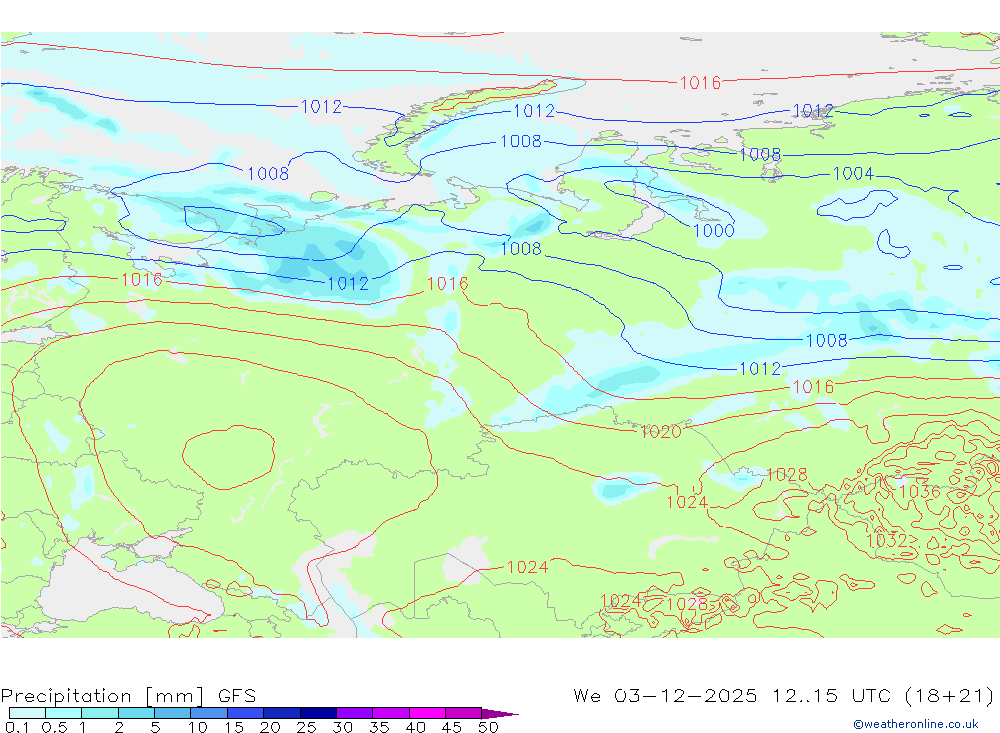Screen dimensions: 1000x733
Task: Click the blue '1004' isobar label
Action: click(x=853, y=174)
